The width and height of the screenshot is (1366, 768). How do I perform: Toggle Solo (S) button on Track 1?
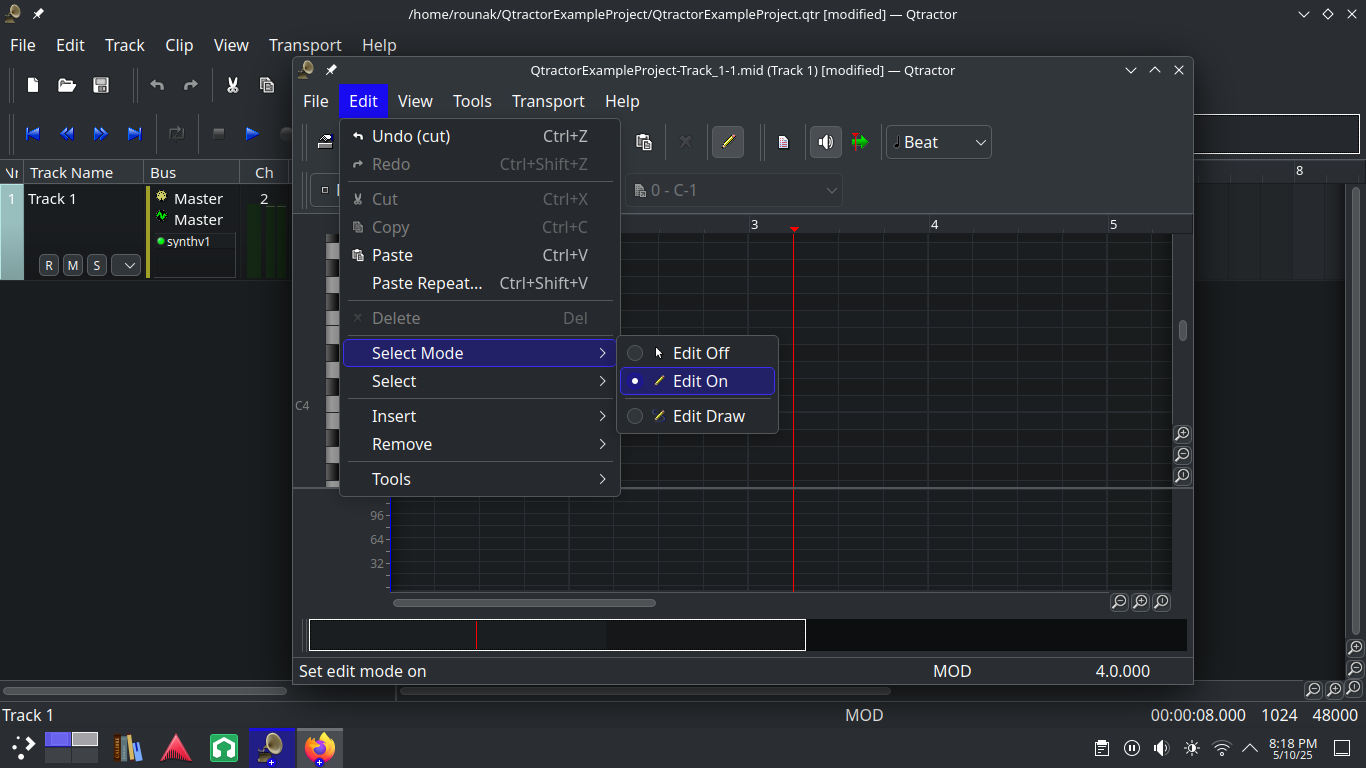pos(97,265)
